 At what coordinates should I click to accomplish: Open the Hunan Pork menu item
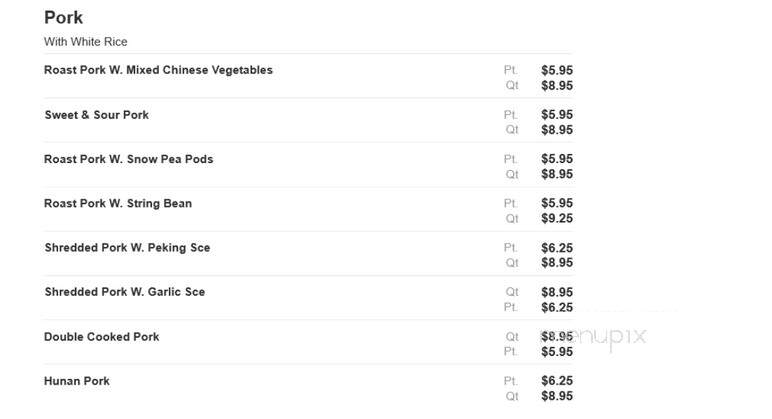click(77, 381)
